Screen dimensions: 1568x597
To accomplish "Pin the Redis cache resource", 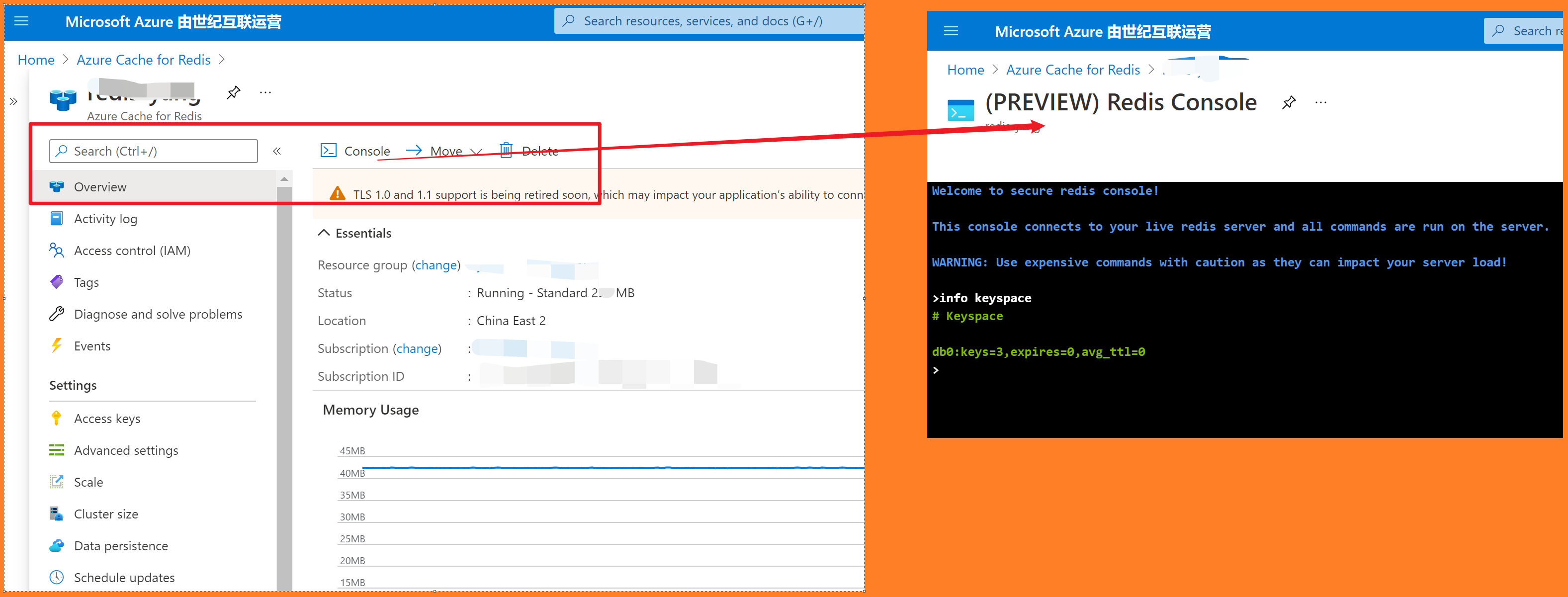I will point(233,92).
